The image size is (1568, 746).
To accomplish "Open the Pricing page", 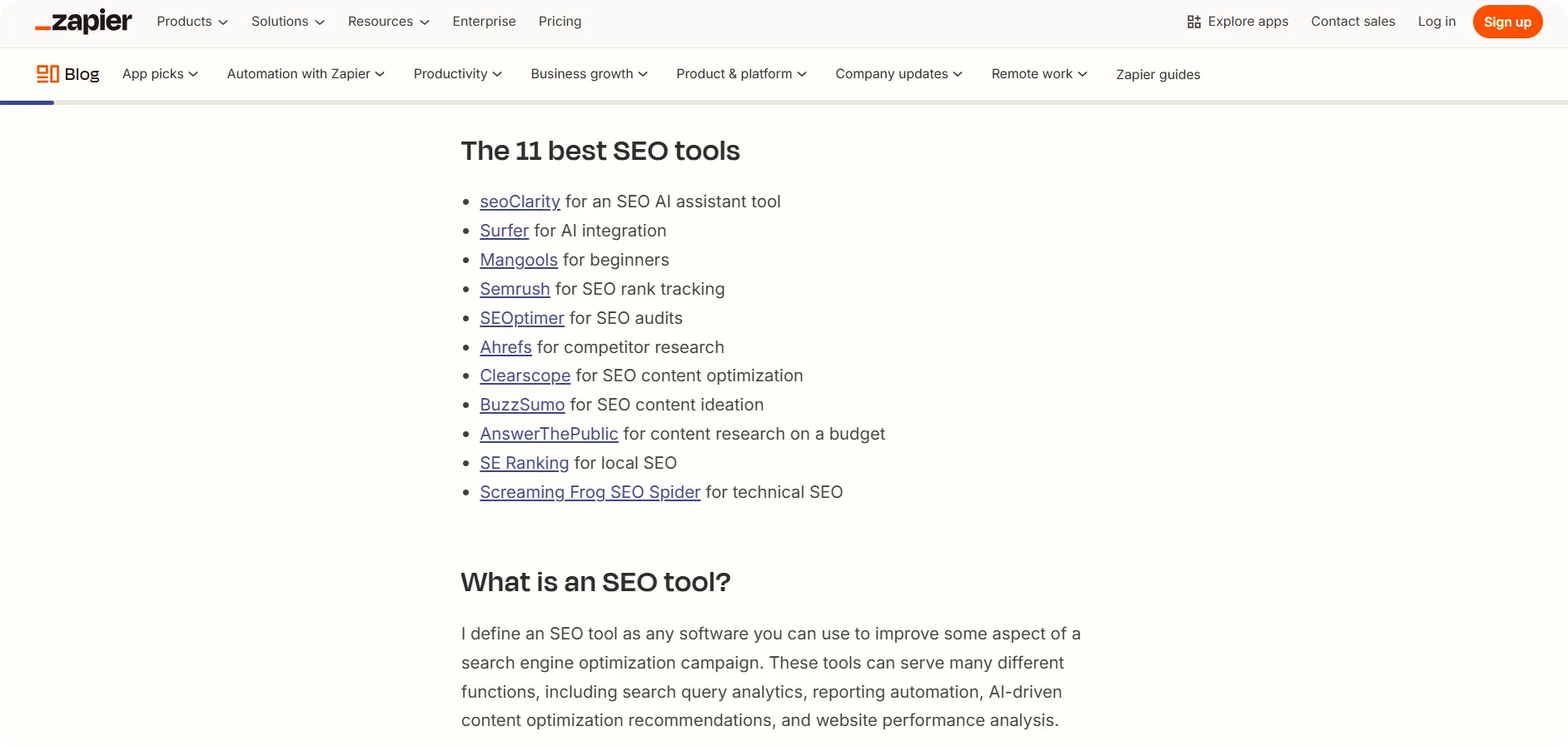I will 560,22.
